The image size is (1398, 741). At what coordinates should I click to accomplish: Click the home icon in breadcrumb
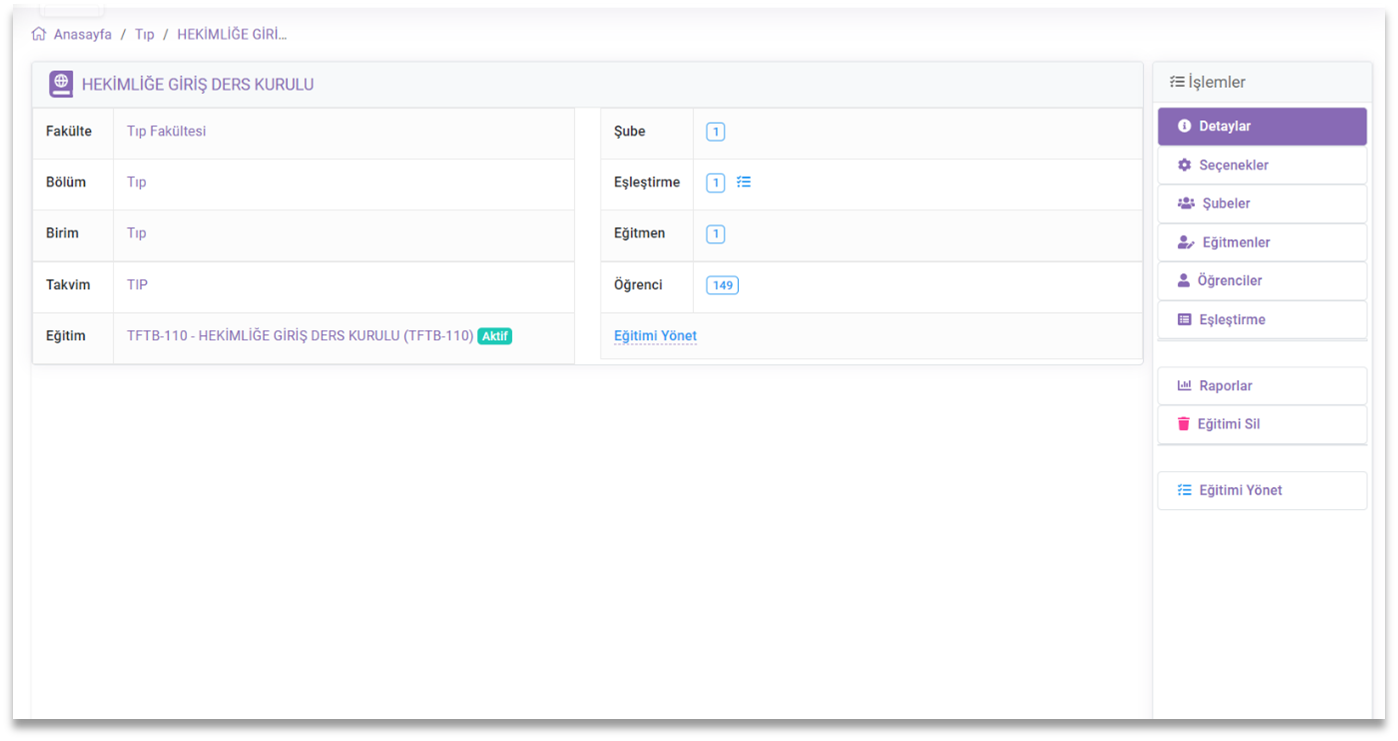(x=39, y=34)
